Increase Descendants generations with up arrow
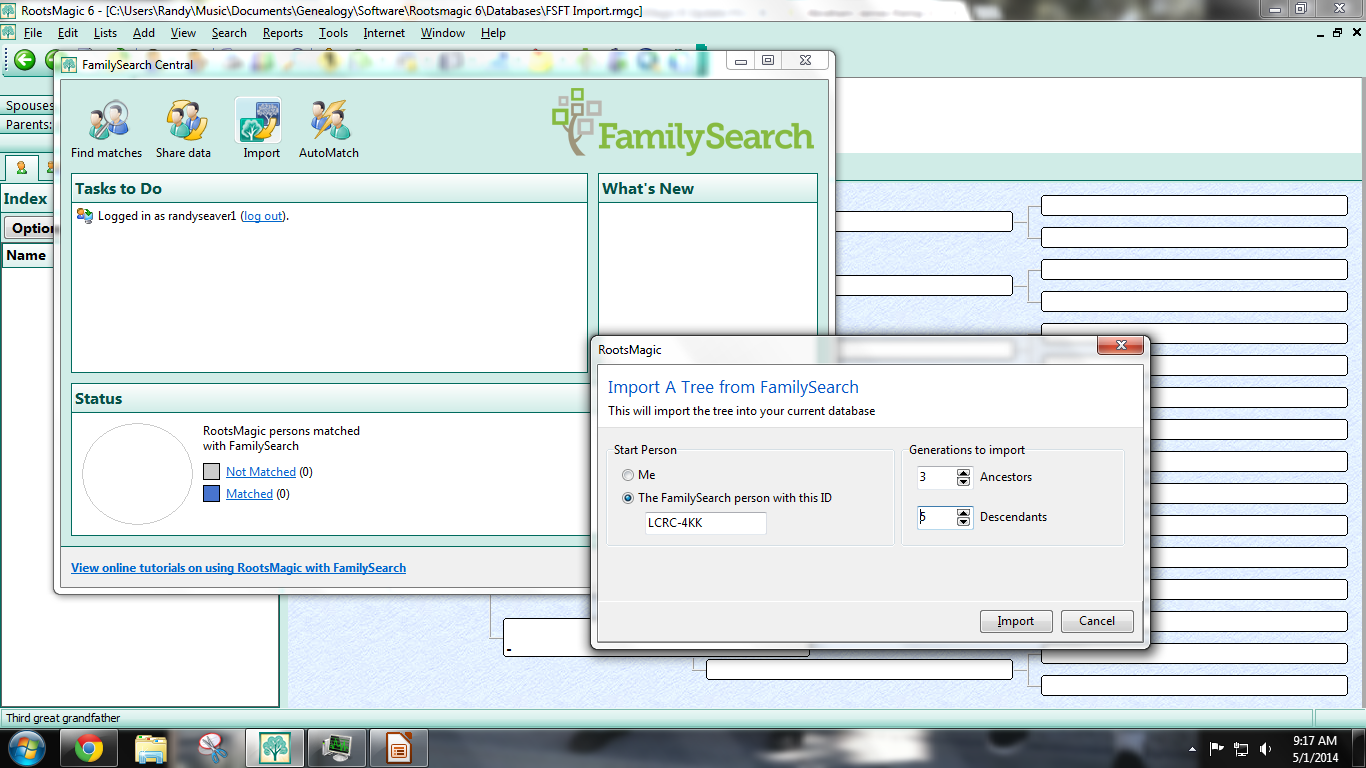The width and height of the screenshot is (1366, 768). tap(964, 513)
